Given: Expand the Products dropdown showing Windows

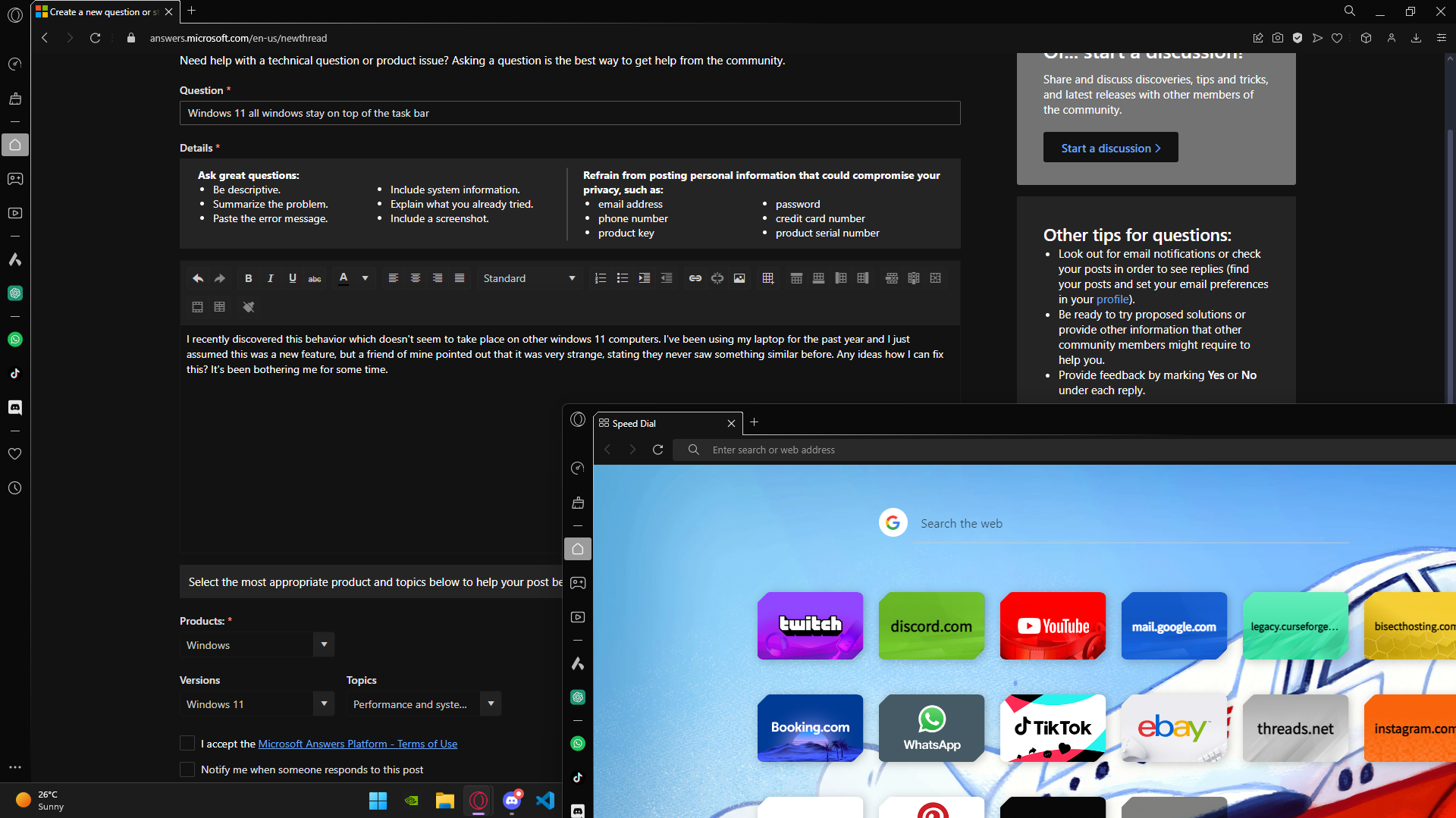Looking at the screenshot, I should click(x=323, y=644).
